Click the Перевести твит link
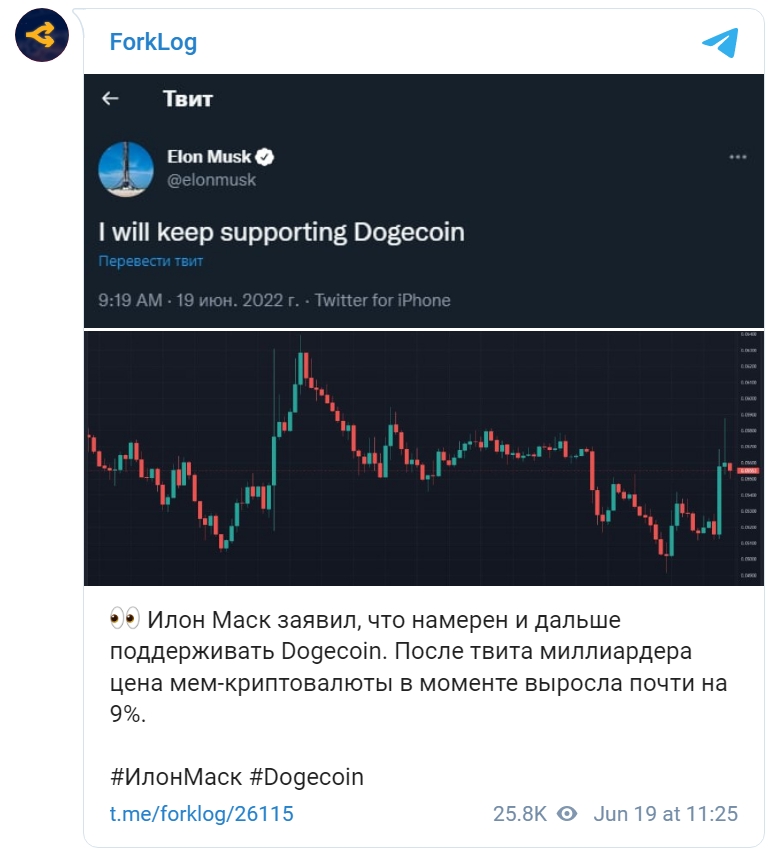This screenshot has width=773, height=856. [151, 261]
